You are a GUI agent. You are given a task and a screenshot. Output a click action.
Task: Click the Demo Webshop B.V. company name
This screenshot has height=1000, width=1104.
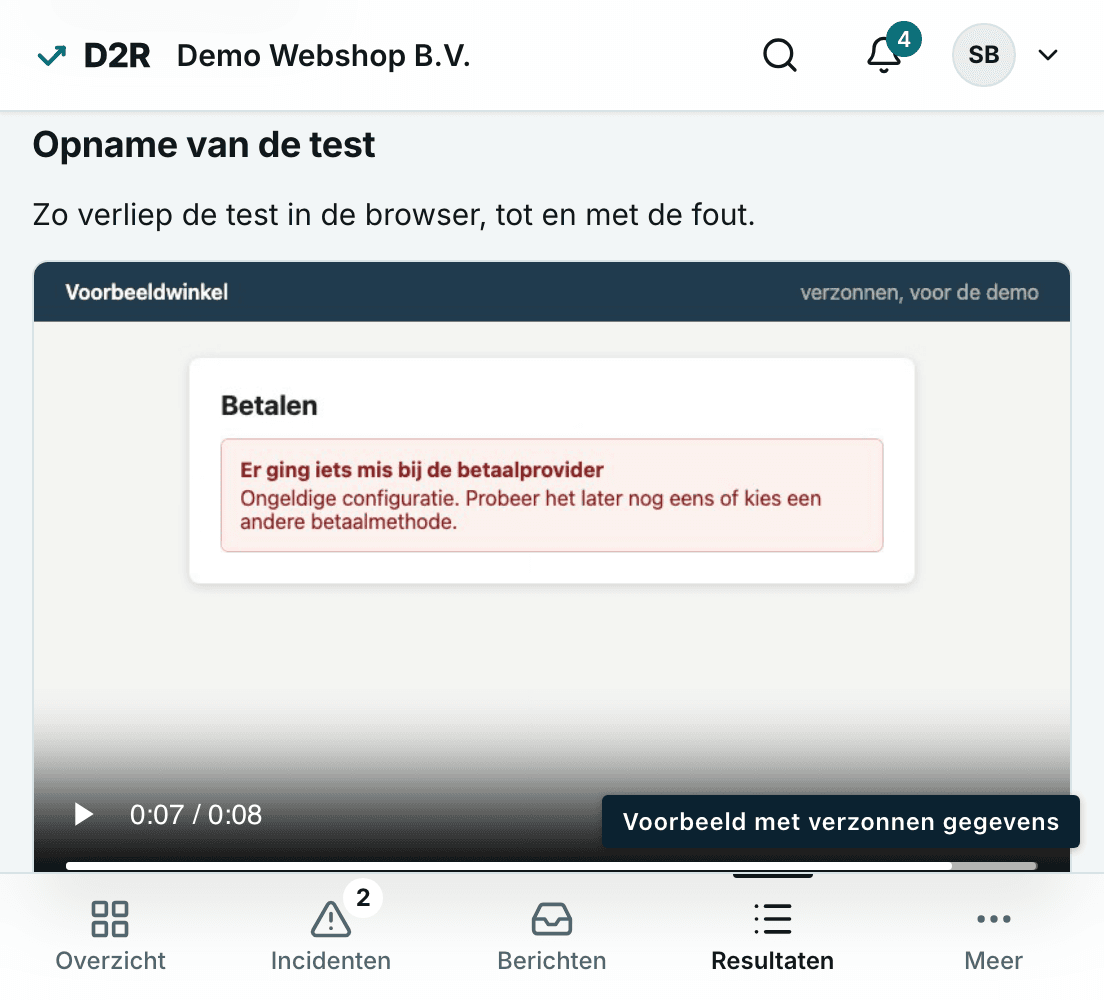(x=323, y=56)
